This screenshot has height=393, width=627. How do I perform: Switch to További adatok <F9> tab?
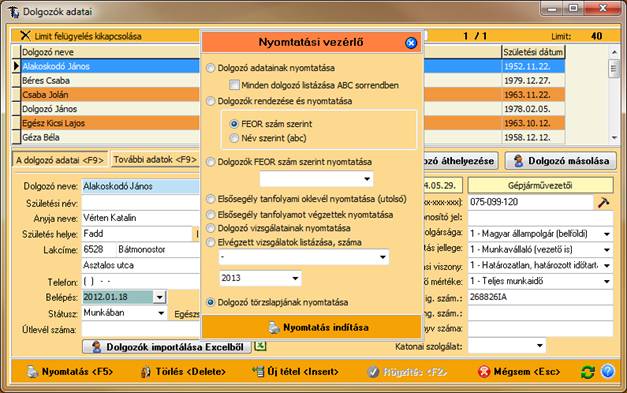[x=155, y=160]
